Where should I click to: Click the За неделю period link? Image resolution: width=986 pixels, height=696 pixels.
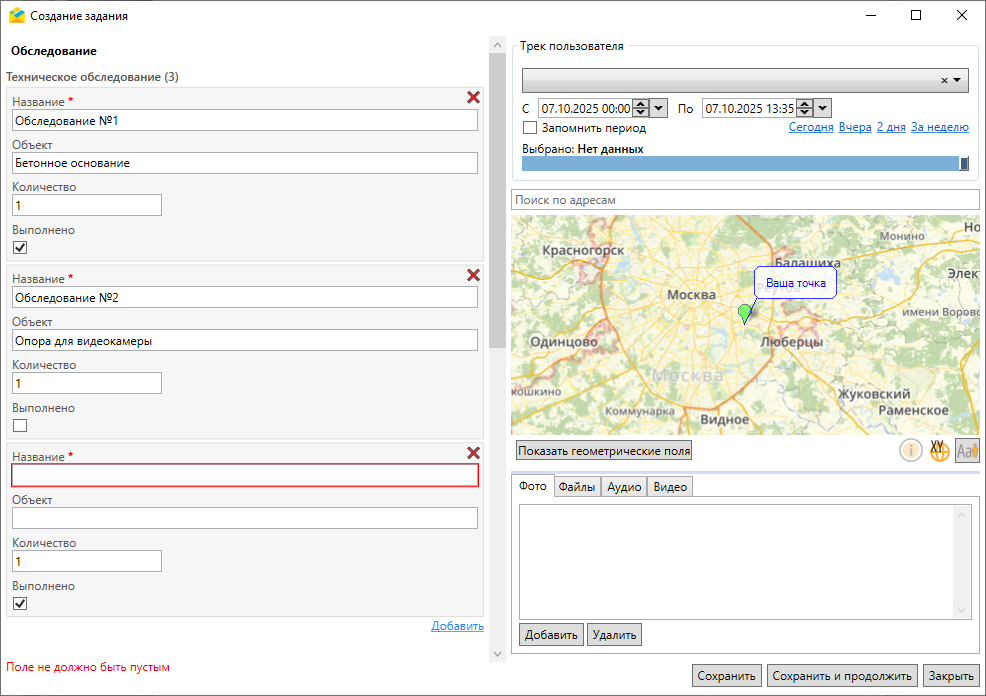click(x=939, y=128)
